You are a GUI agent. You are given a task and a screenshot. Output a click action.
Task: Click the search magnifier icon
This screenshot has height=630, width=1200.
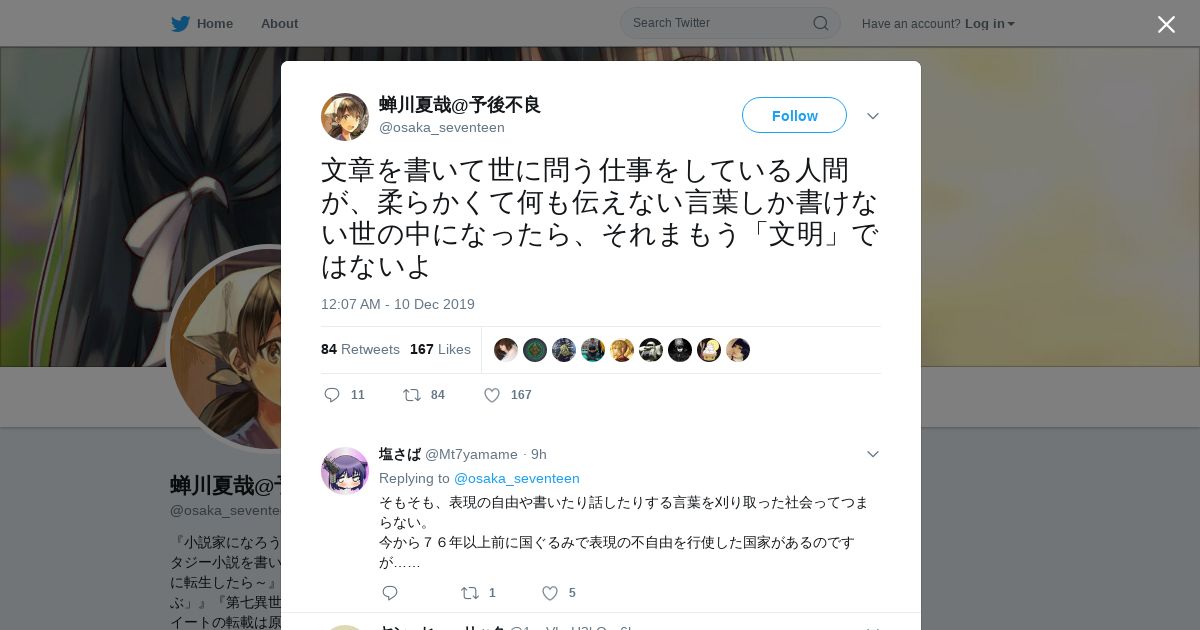820,23
